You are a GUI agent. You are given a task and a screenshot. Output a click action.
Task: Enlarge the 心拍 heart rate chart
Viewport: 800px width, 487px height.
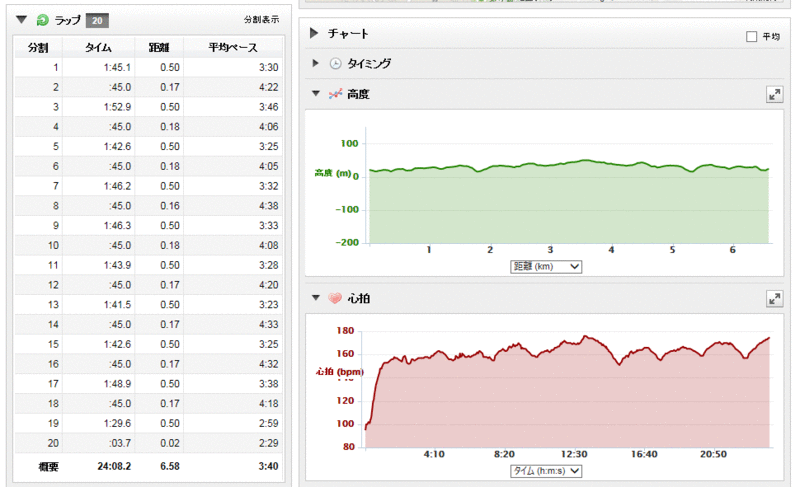(773, 299)
